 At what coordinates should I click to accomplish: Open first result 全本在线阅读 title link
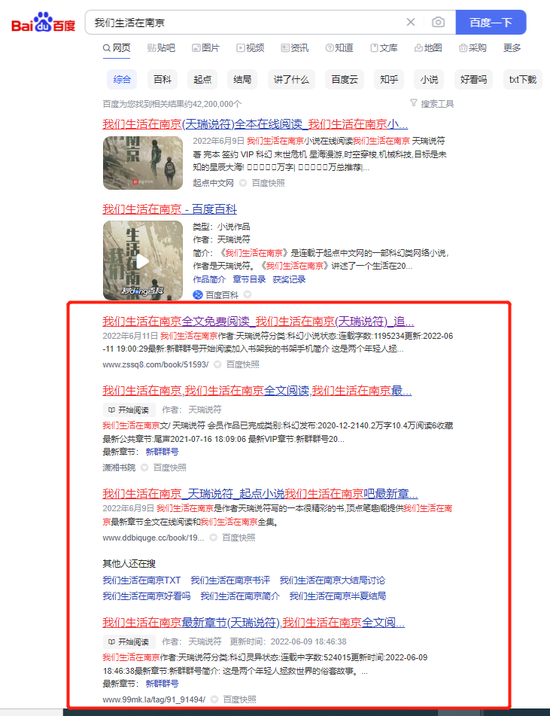pyautogui.click(x=255, y=124)
